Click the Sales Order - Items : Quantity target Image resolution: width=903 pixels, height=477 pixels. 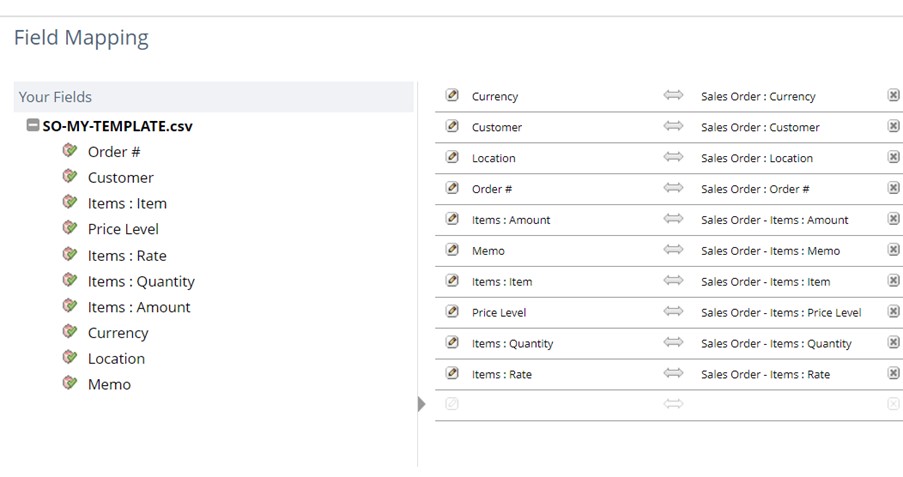click(776, 344)
